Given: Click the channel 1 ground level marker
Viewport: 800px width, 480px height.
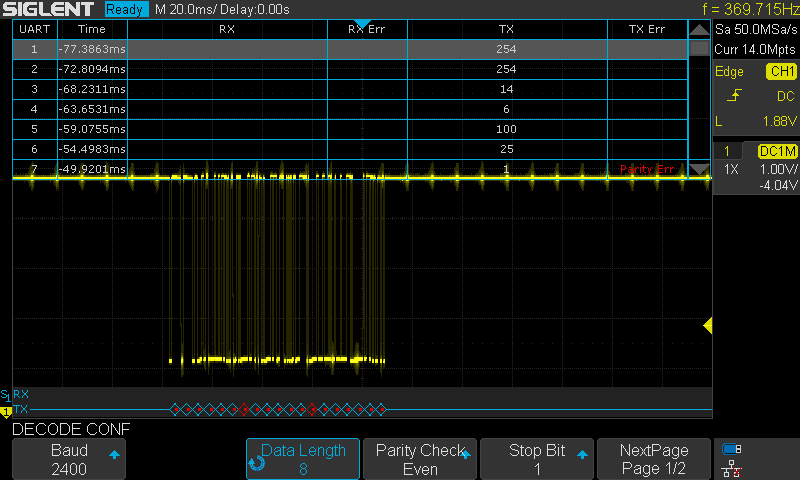Looking at the screenshot, I should pyautogui.click(x=6, y=411).
